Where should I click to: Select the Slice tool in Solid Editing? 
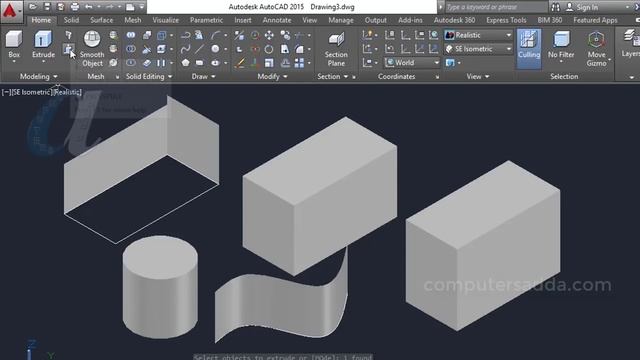[147, 49]
